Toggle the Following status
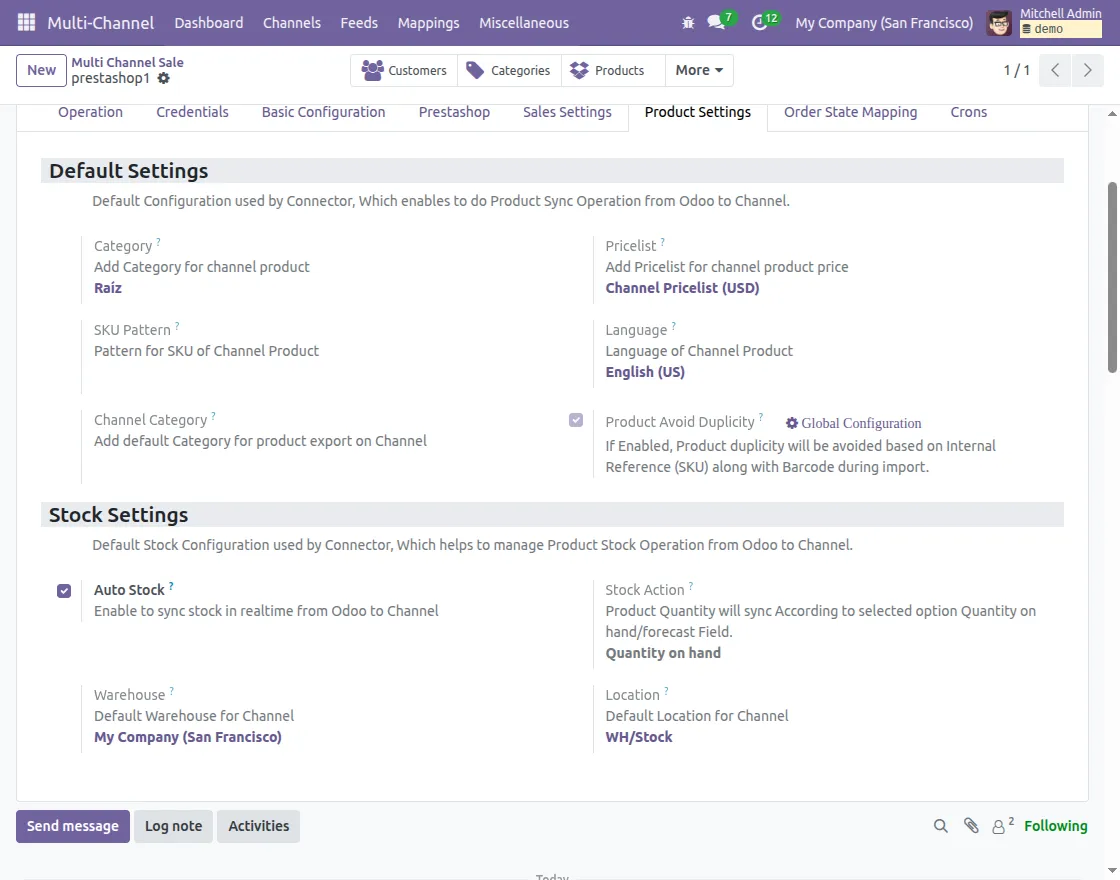Viewport: 1120px width, 880px height. click(1055, 826)
